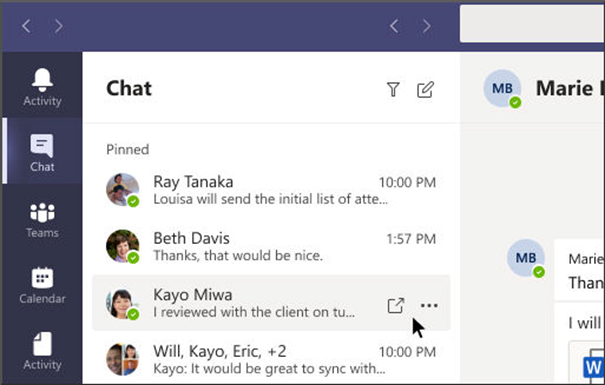
Task: Click the forward arrow beside search box
Action: click(426, 26)
